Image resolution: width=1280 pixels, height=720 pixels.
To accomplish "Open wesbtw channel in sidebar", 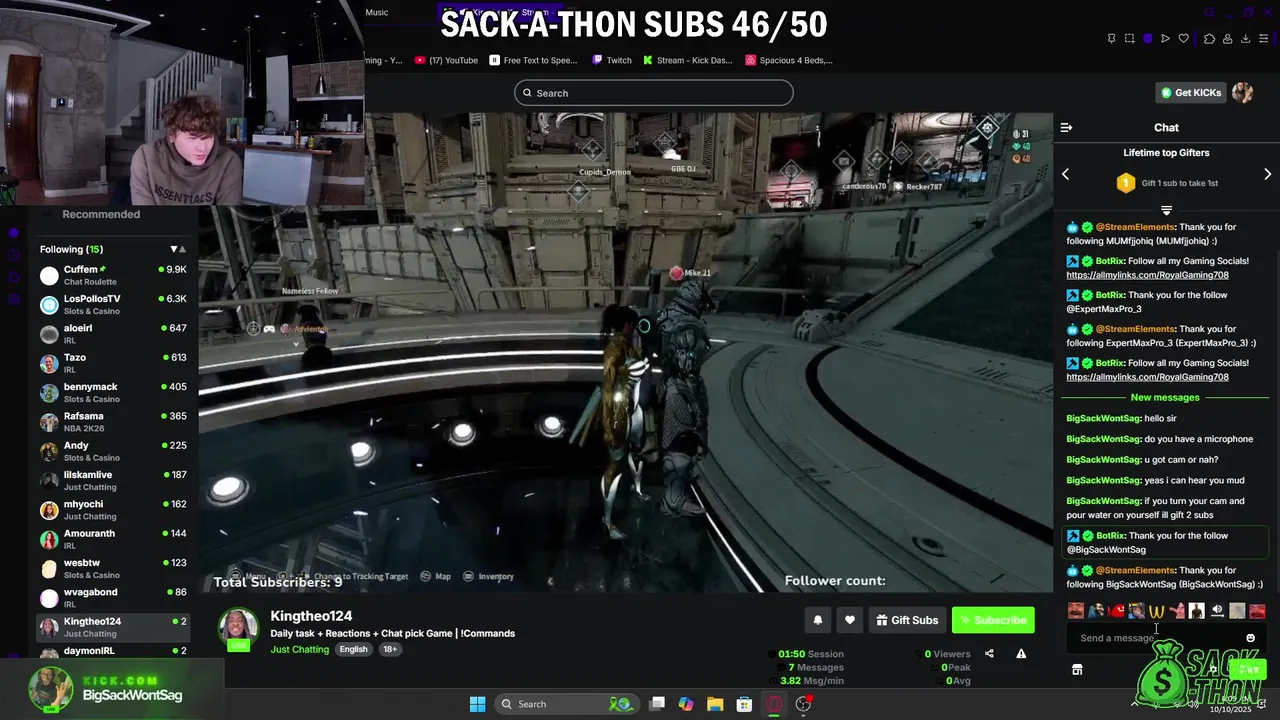I will (x=113, y=568).
